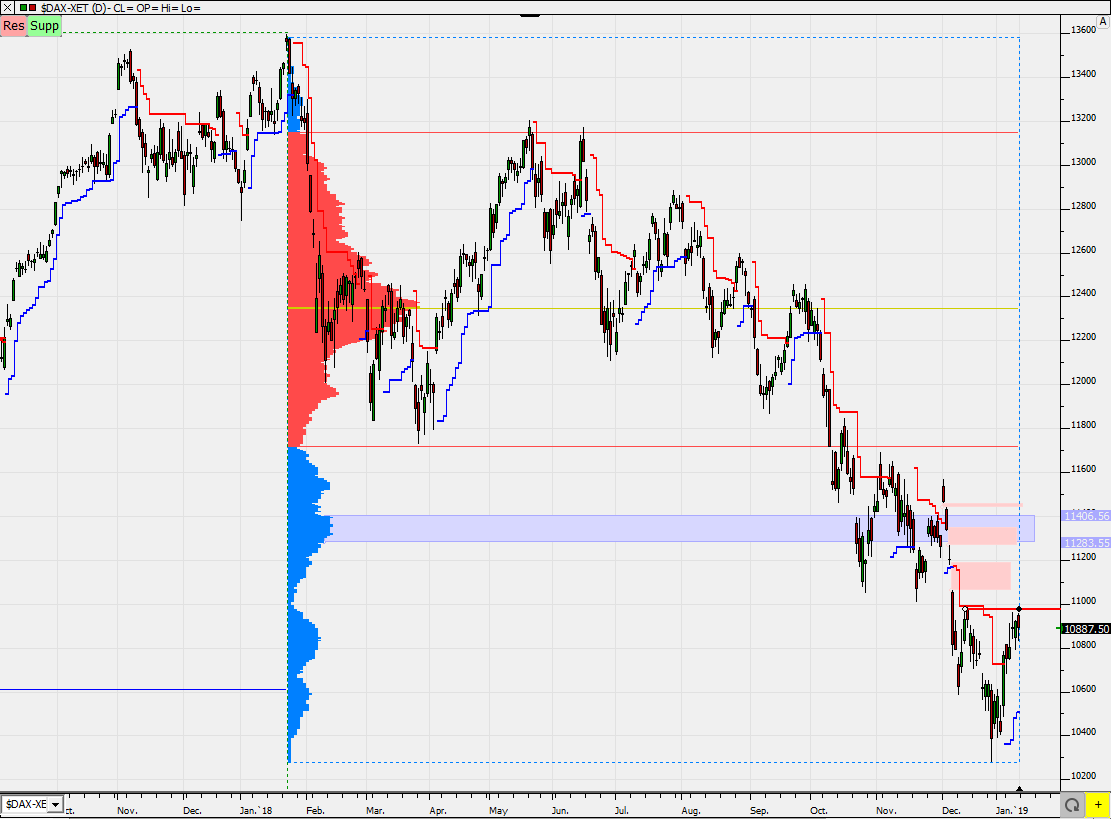Click the green square indicator in title bar
The width and height of the screenshot is (1111, 819).
[x=23, y=8]
